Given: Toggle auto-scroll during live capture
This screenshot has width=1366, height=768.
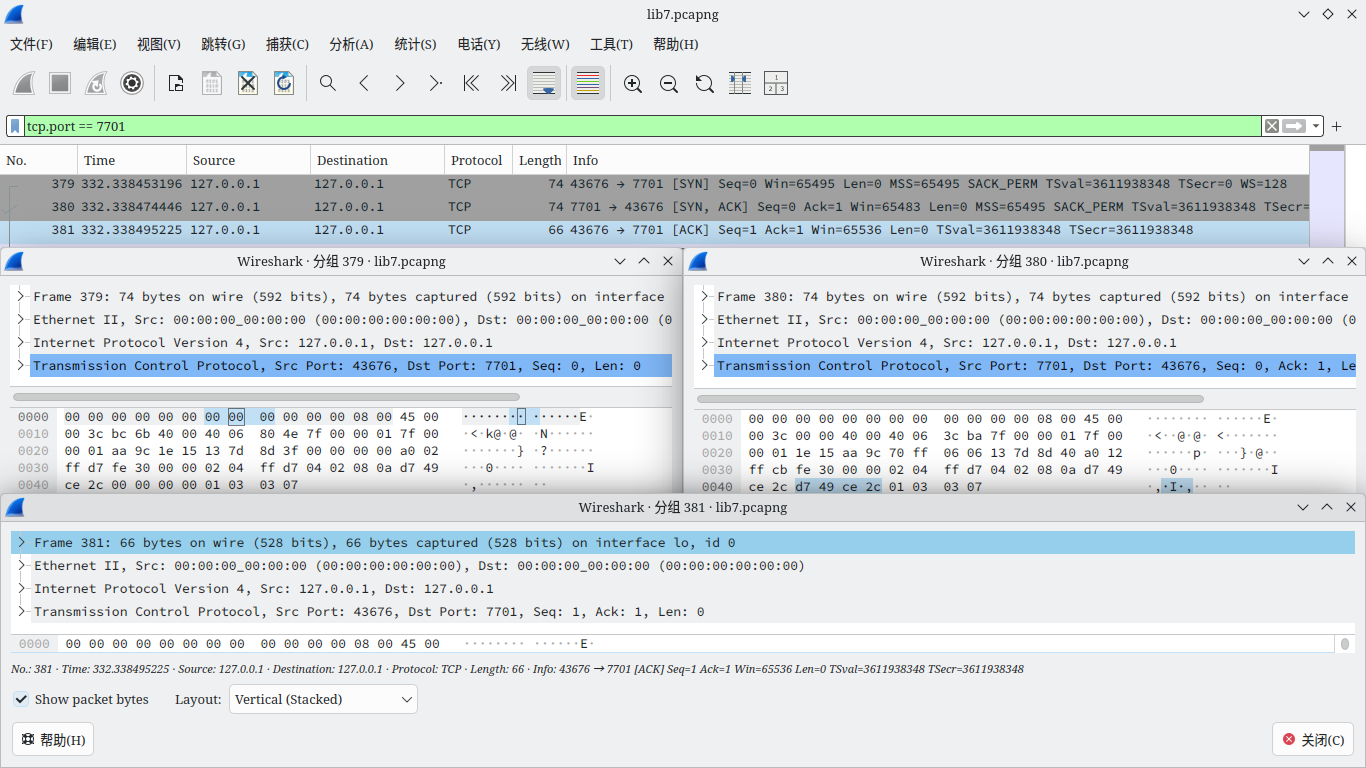Looking at the screenshot, I should point(544,83).
